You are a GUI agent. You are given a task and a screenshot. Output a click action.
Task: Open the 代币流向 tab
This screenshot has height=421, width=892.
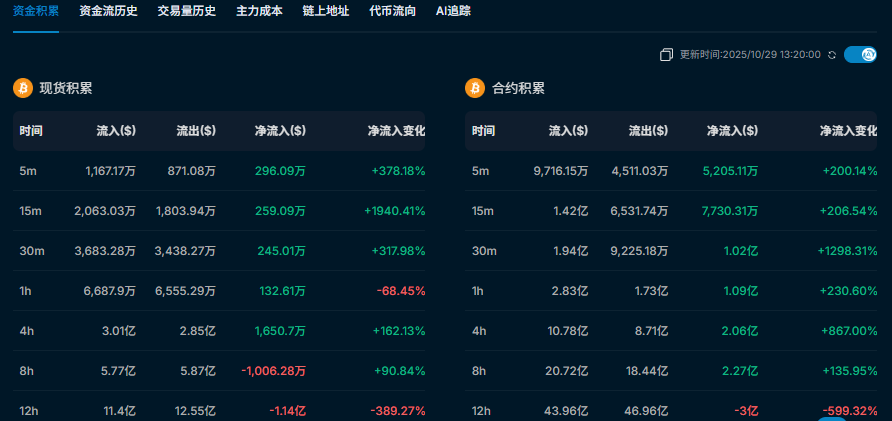click(x=392, y=12)
